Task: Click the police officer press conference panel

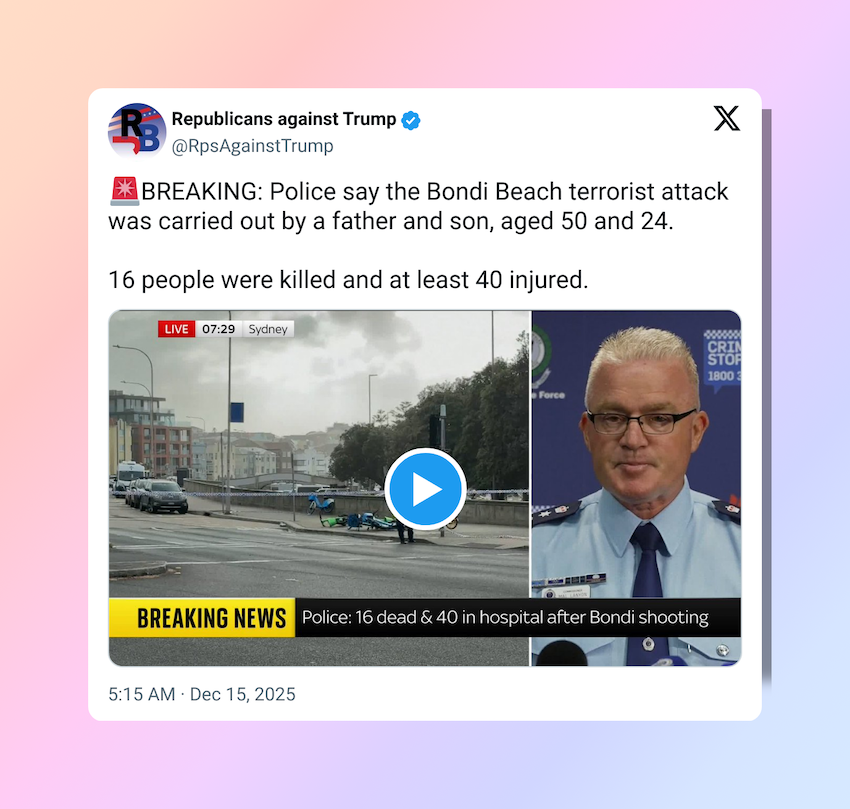Action: point(636,488)
